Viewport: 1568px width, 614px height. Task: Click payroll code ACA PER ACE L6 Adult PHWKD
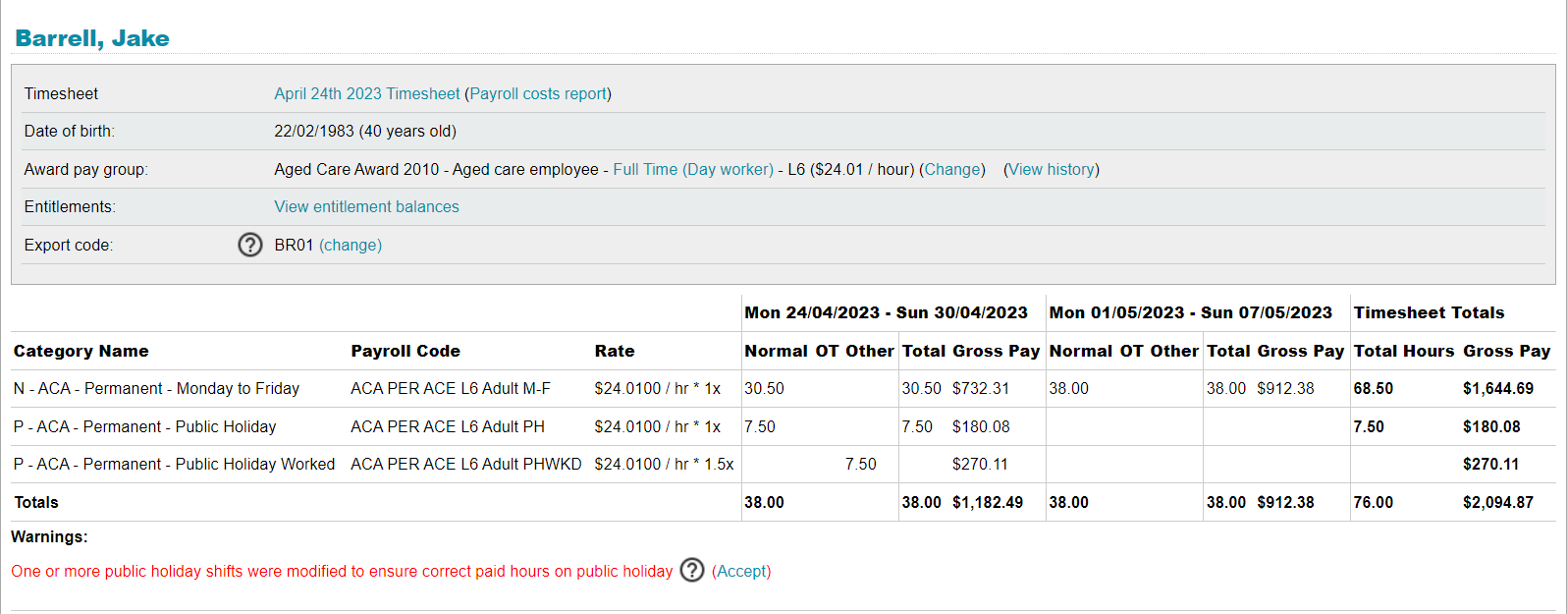(466, 464)
